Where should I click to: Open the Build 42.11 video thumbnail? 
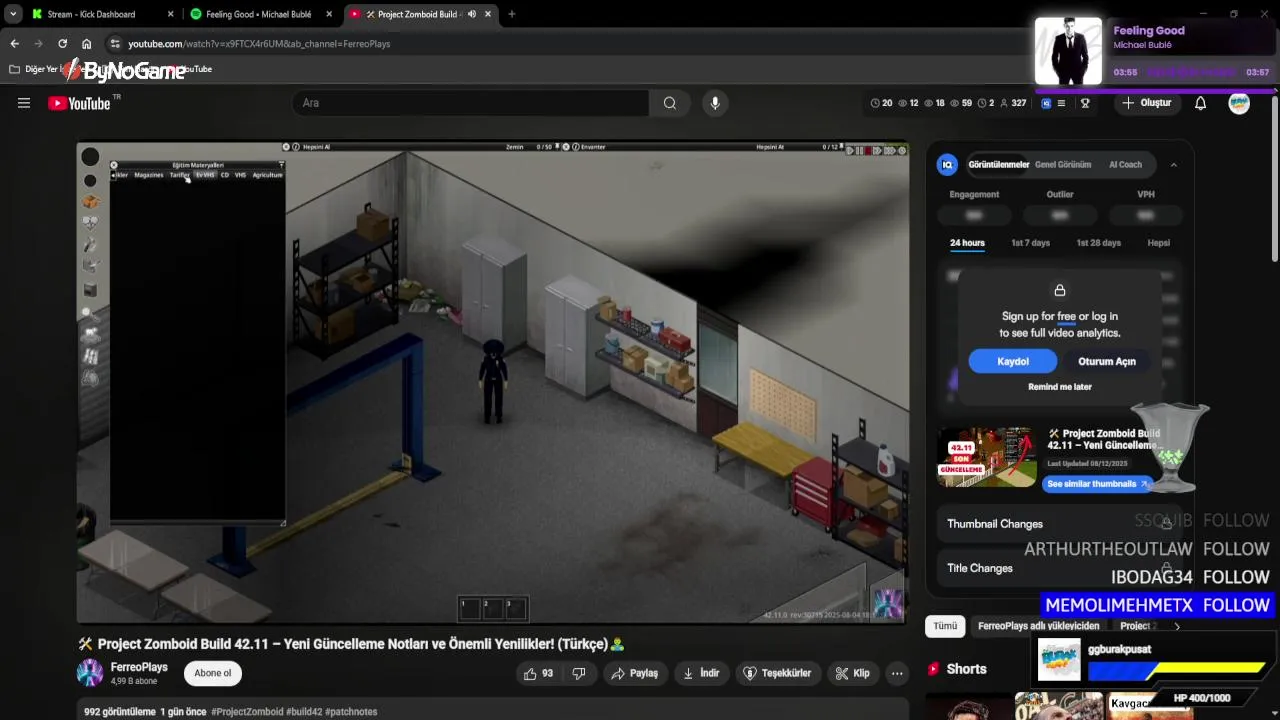(x=986, y=457)
